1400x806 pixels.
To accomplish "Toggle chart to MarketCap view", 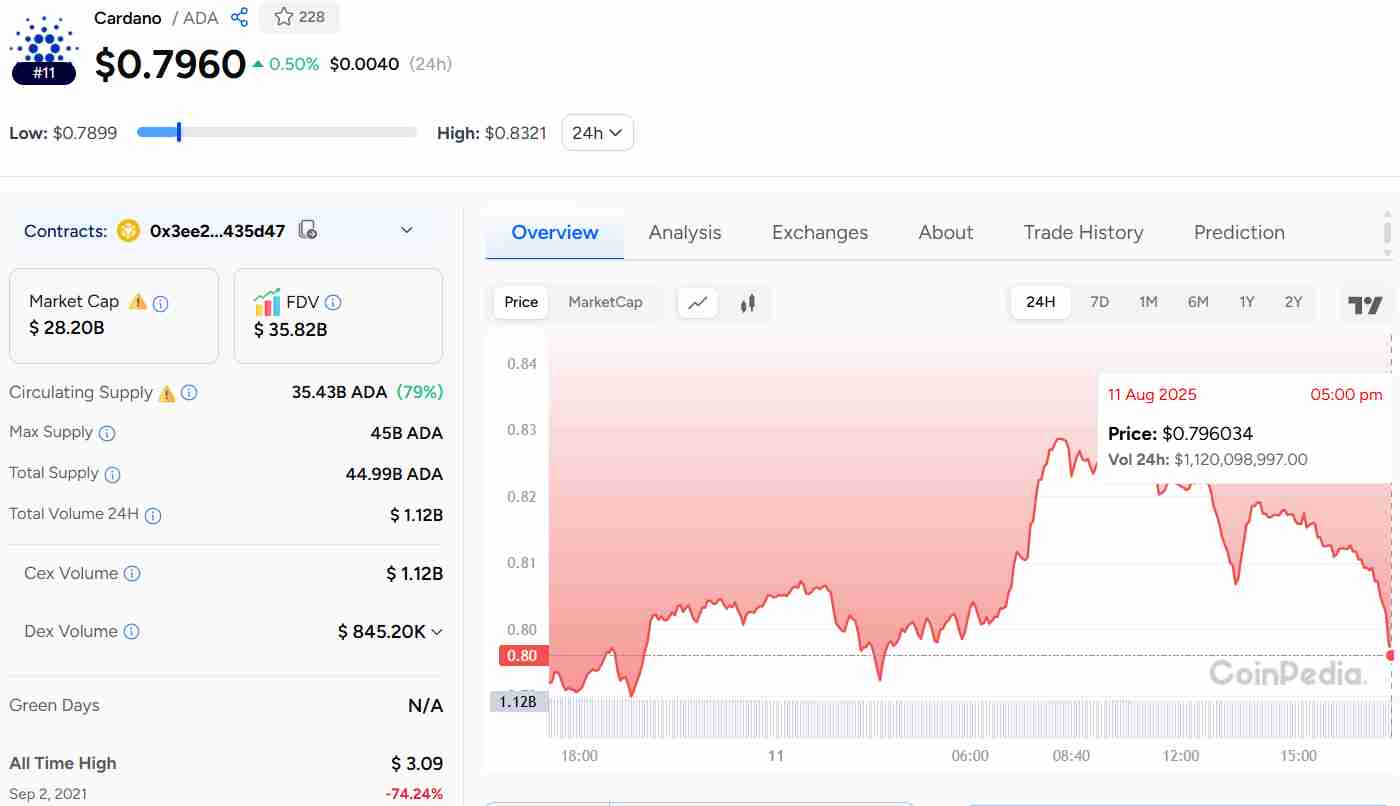I will (605, 302).
